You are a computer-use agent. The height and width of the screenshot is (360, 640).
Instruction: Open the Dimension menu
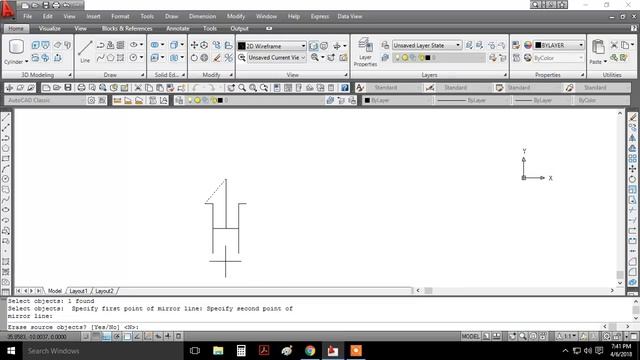click(x=202, y=16)
